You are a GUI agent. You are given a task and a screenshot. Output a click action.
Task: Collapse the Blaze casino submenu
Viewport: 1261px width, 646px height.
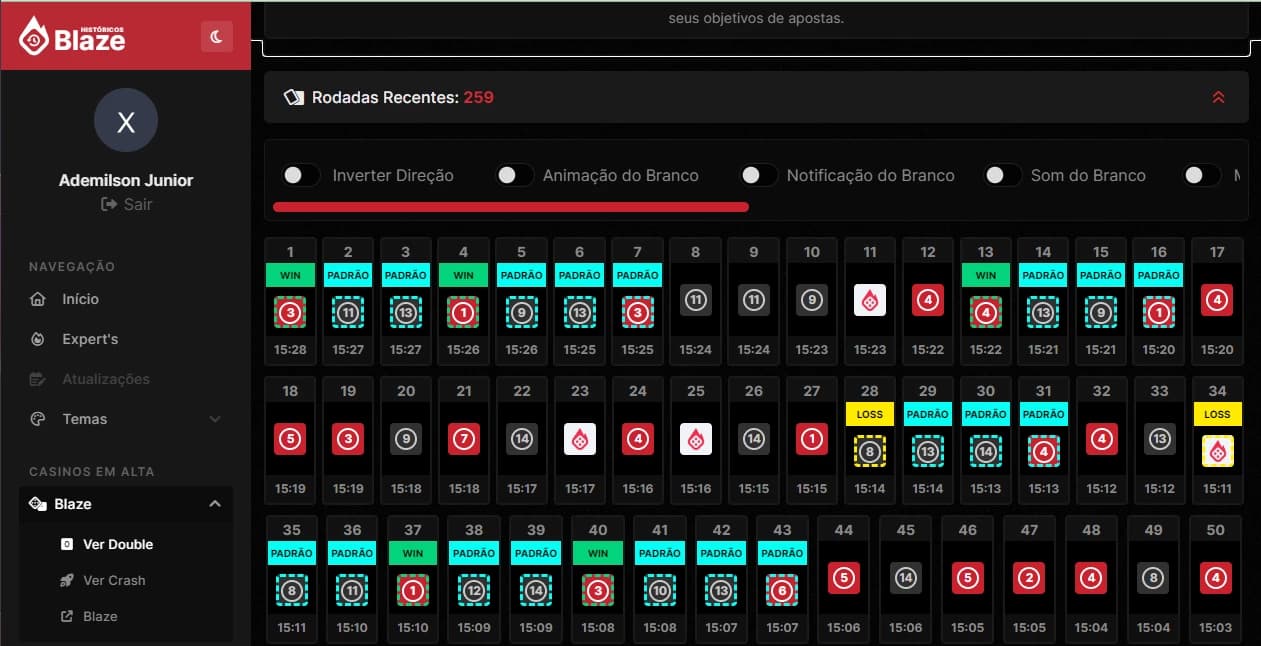[x=215, y=504]
